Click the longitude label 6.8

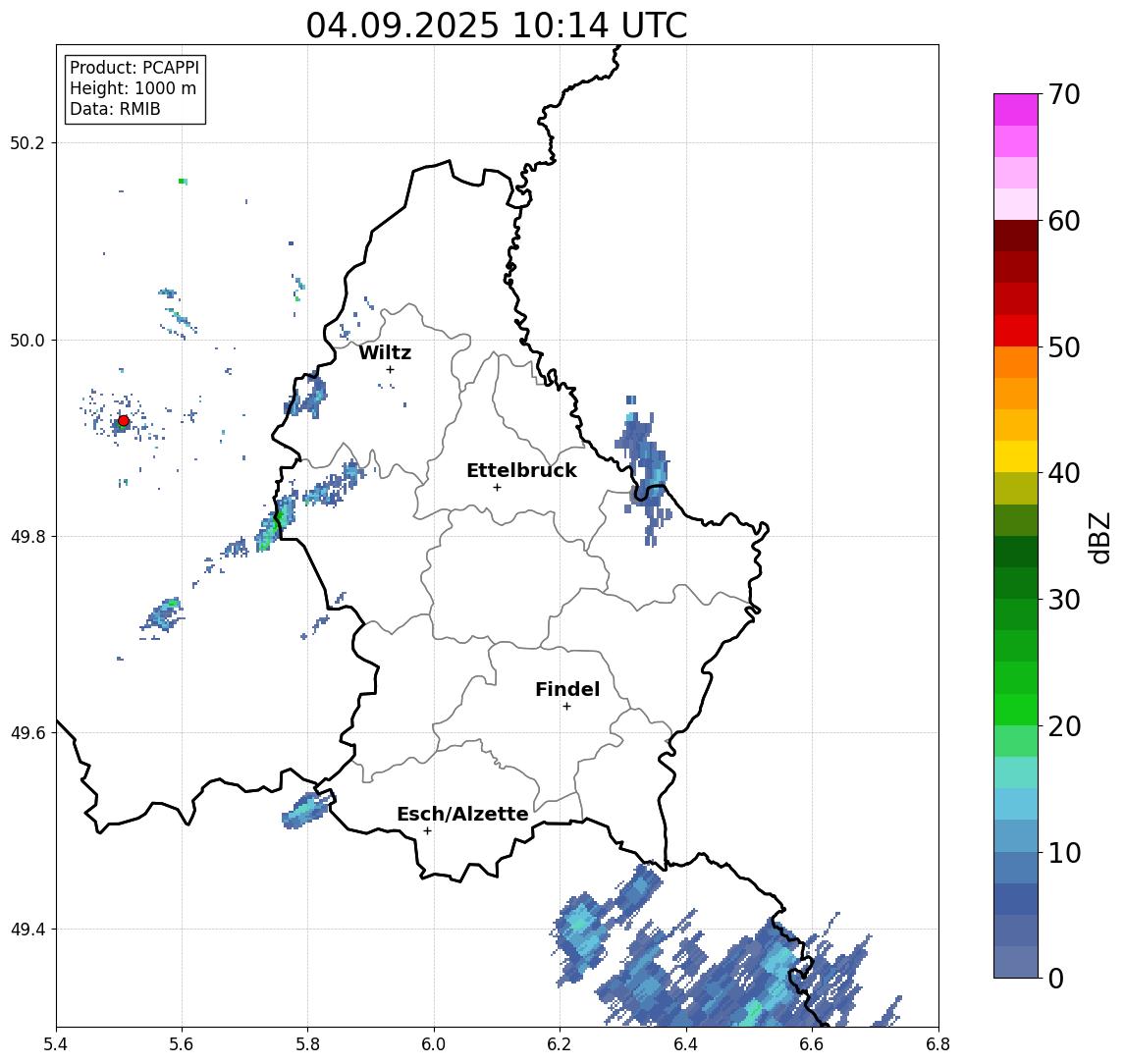[937, 1044]
